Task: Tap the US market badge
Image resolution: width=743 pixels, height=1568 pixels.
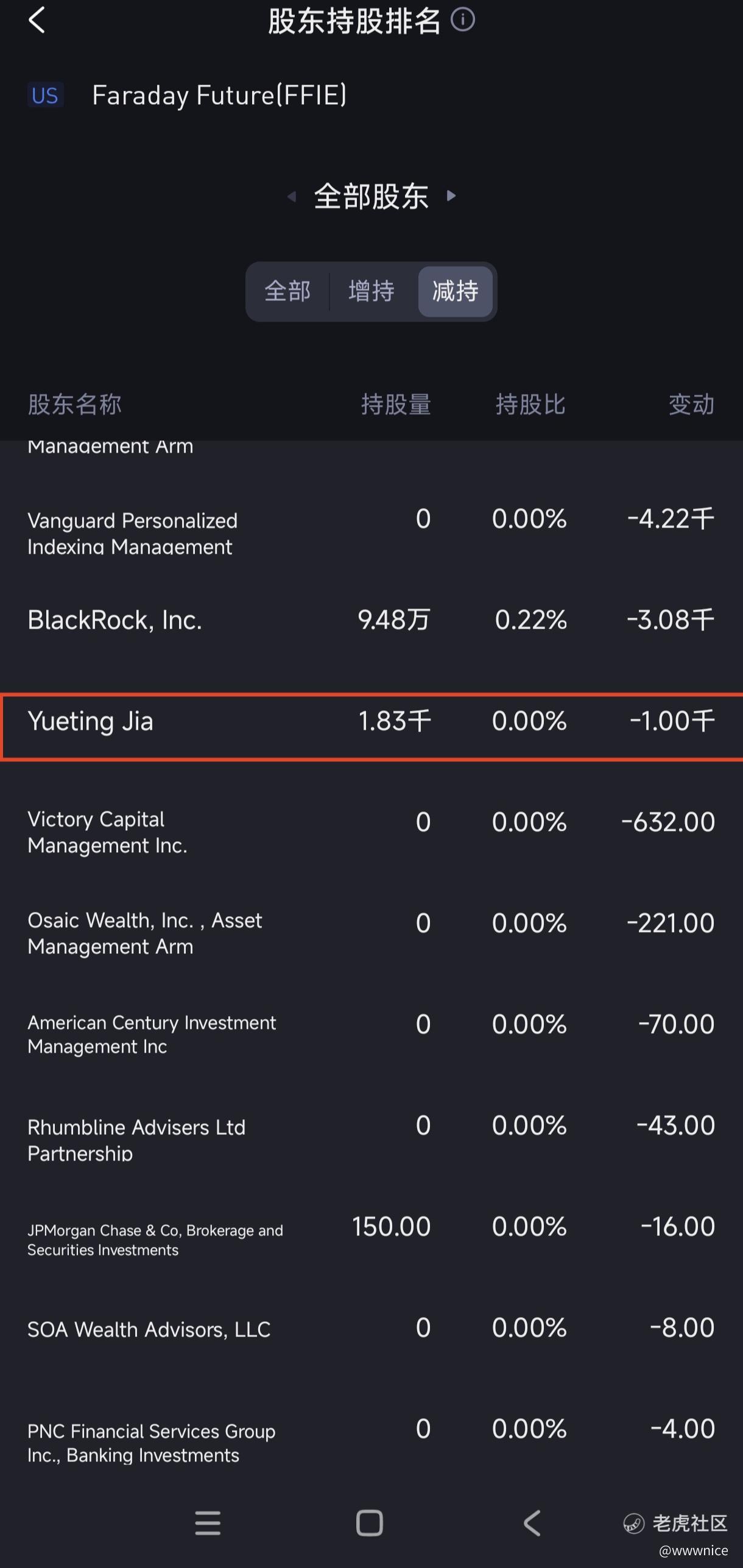Action: pyautogui.click(x=45, y=95)
